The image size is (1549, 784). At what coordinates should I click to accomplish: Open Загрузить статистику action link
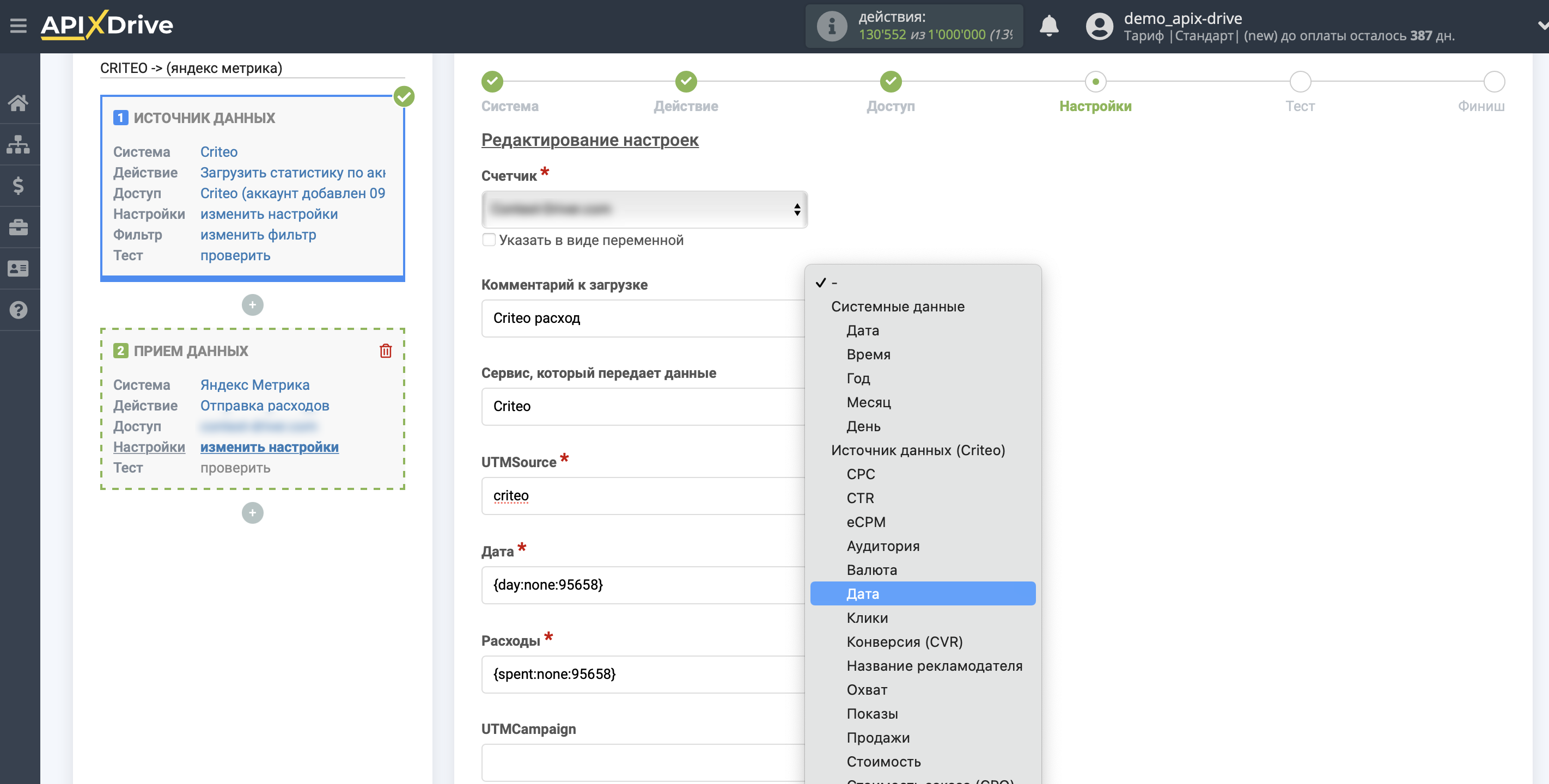(293, 173)
